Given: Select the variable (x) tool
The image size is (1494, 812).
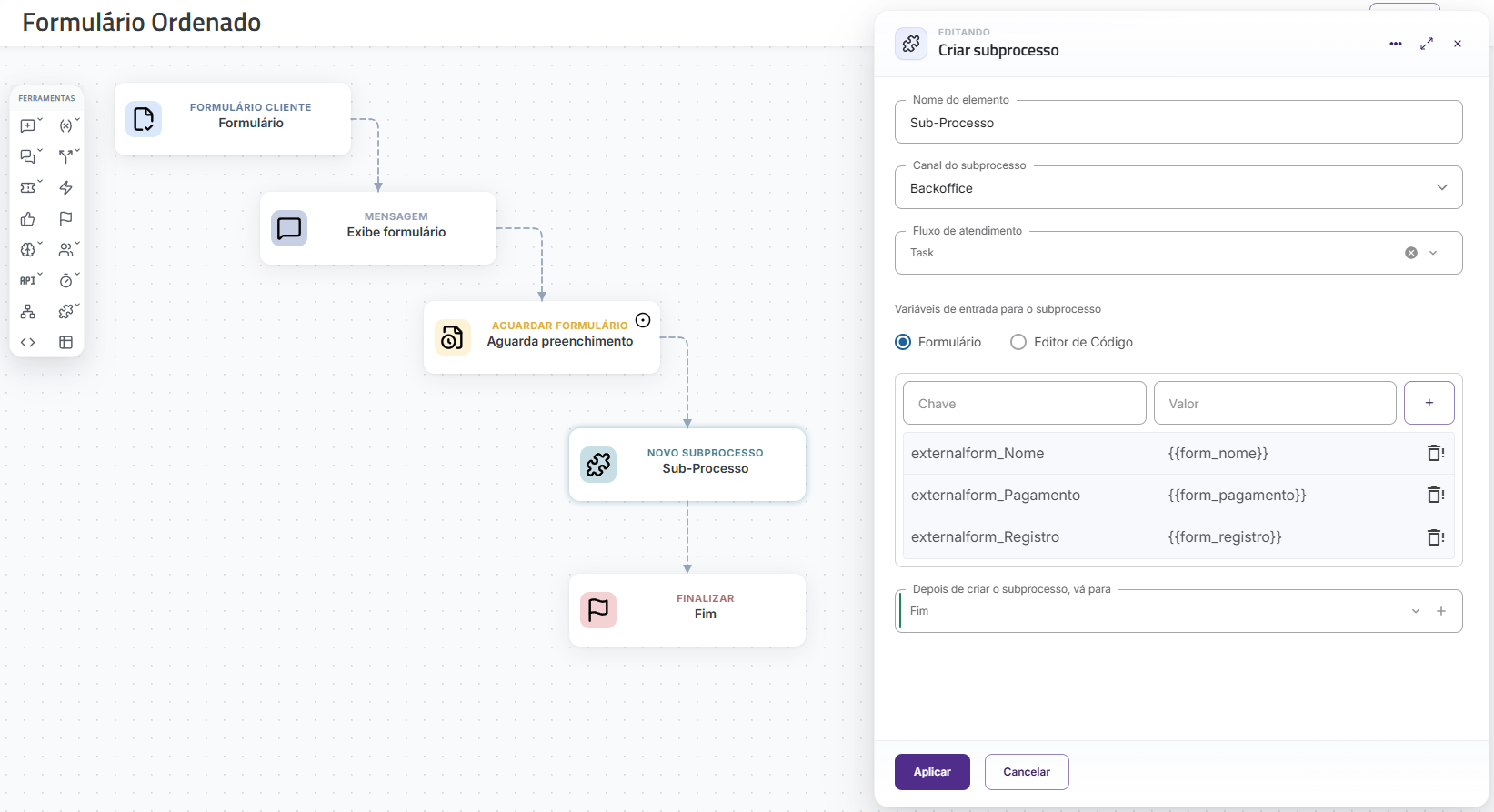Looking at the screenshot, I should click(66, 126).
